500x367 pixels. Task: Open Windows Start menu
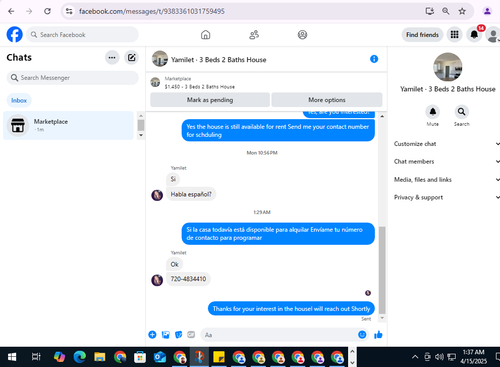pos(12,357)
